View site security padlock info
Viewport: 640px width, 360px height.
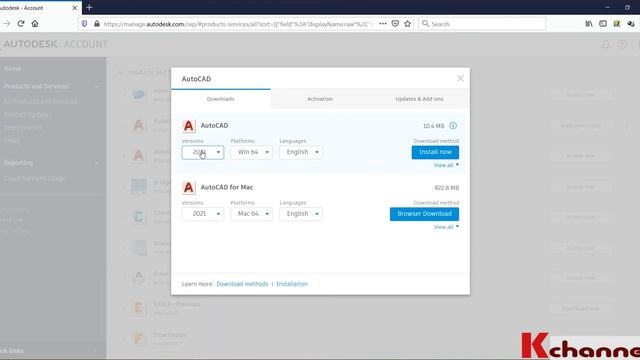pyautogui.click(x=97, y=24)
